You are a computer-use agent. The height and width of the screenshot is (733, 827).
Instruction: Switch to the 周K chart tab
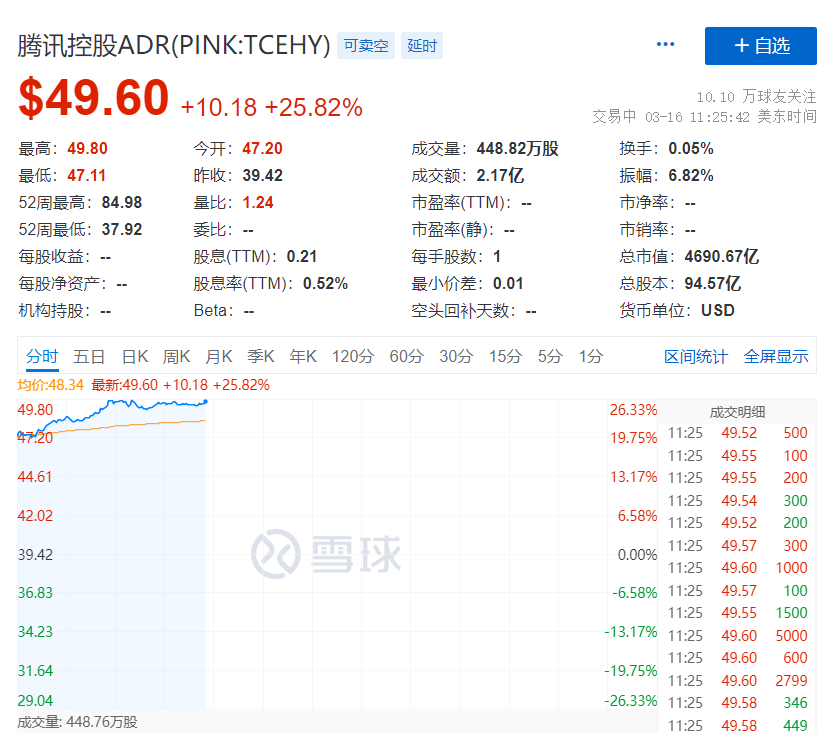176,357
